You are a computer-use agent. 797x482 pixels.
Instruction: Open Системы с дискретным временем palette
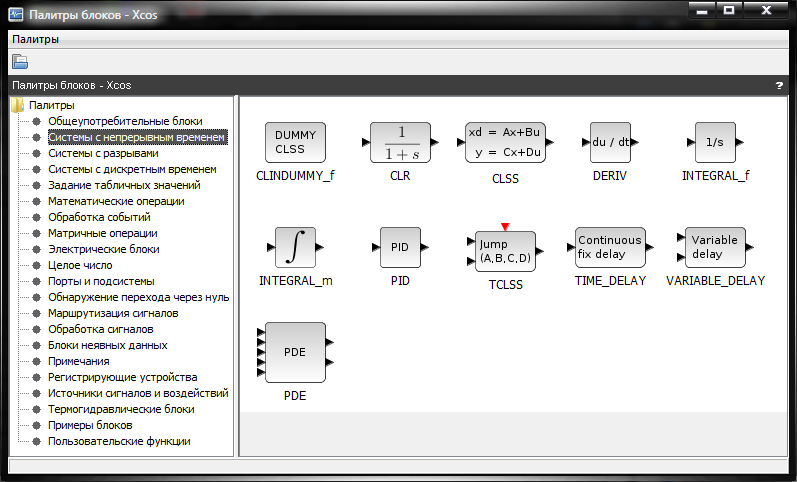click(x=132, y=169)
